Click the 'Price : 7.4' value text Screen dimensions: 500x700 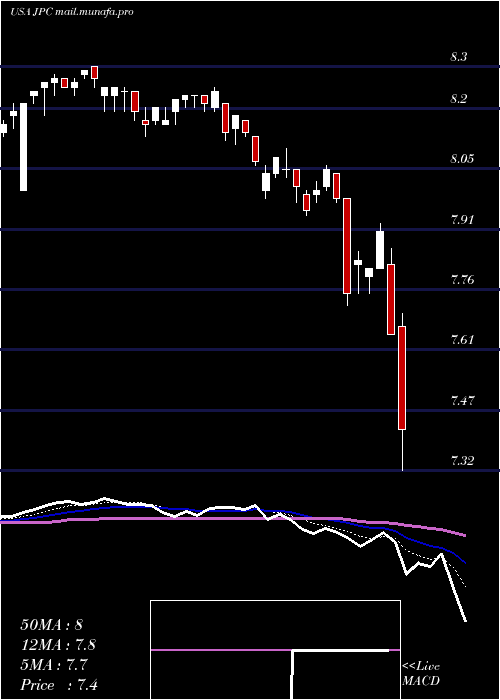click(59, 685)
